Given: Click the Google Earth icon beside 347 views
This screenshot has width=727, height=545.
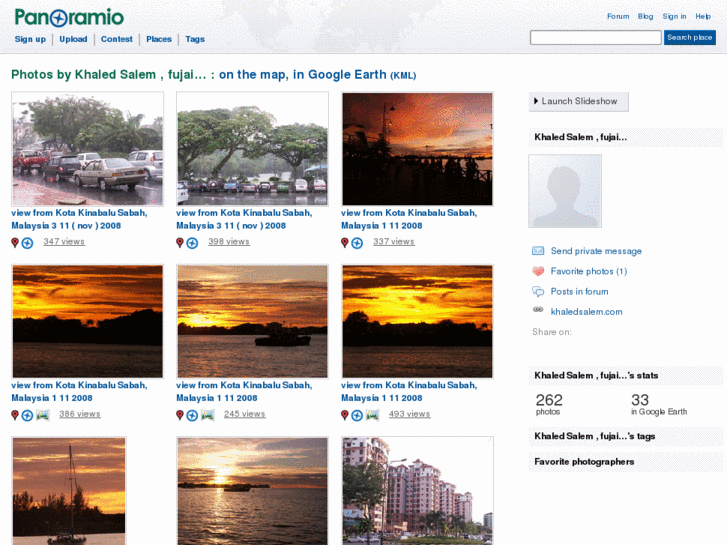Looking at the screenshot, I should pos(27,243).
